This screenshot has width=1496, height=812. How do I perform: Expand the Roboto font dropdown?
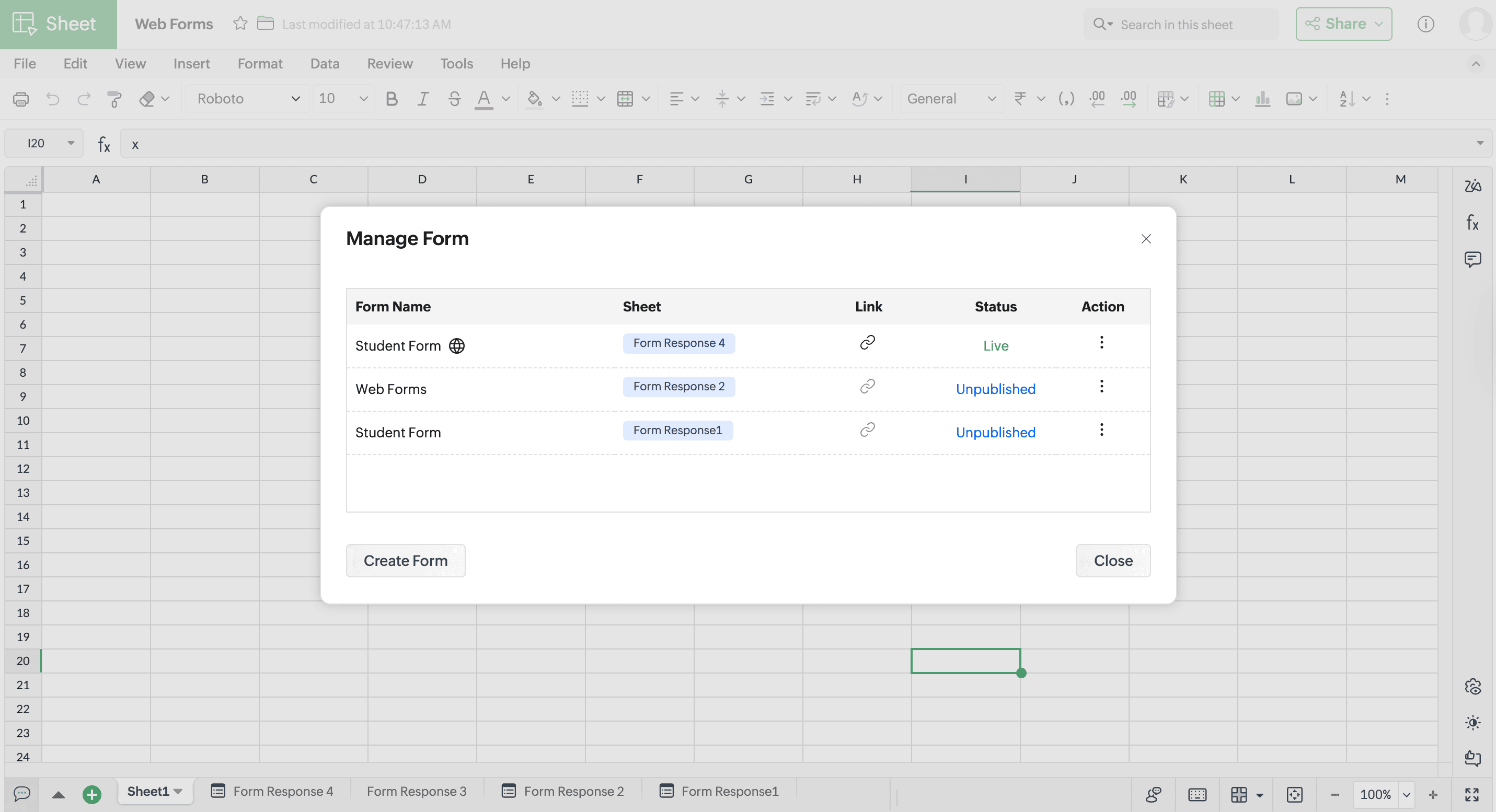(x=295, y=99)
